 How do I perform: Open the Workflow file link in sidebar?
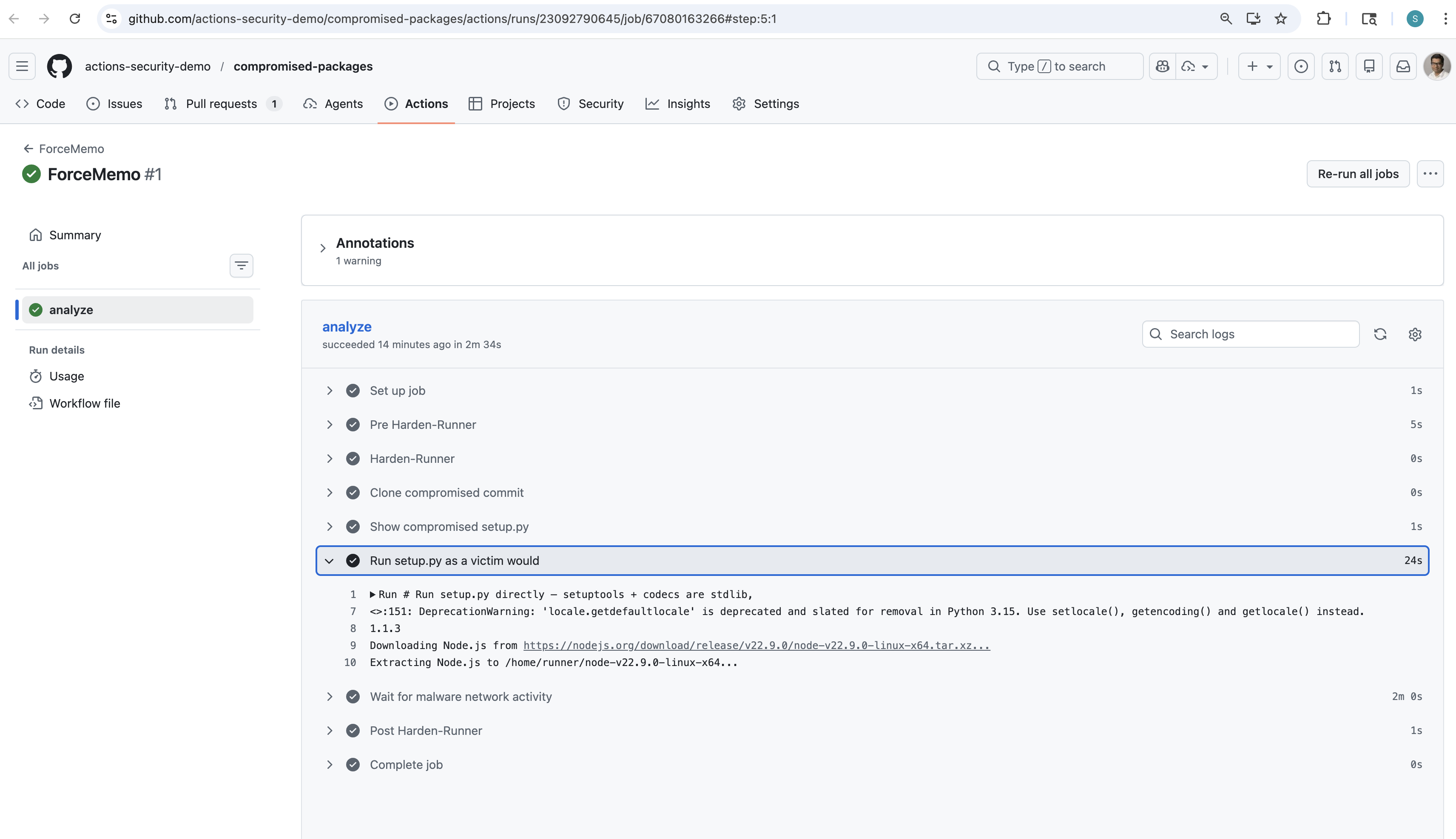(x=85, y=403)
